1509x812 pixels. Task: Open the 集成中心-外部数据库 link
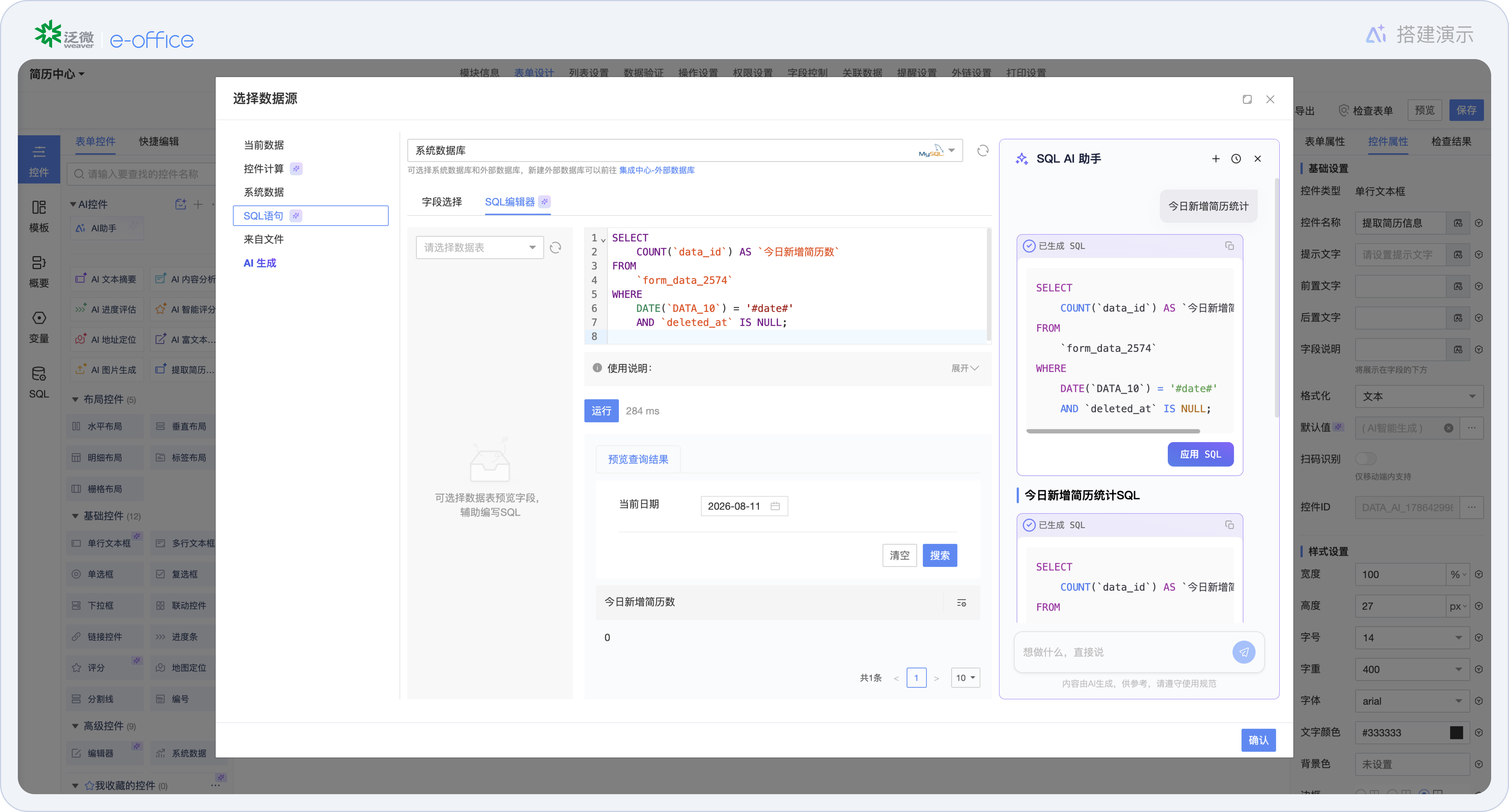click(x=657, y=171)
